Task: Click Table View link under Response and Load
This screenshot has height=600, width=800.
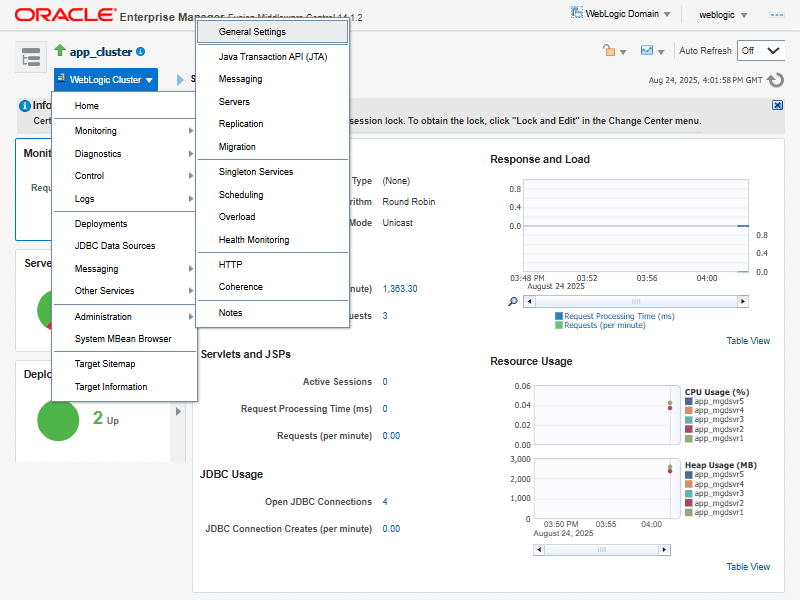Action: click(748, 340)
